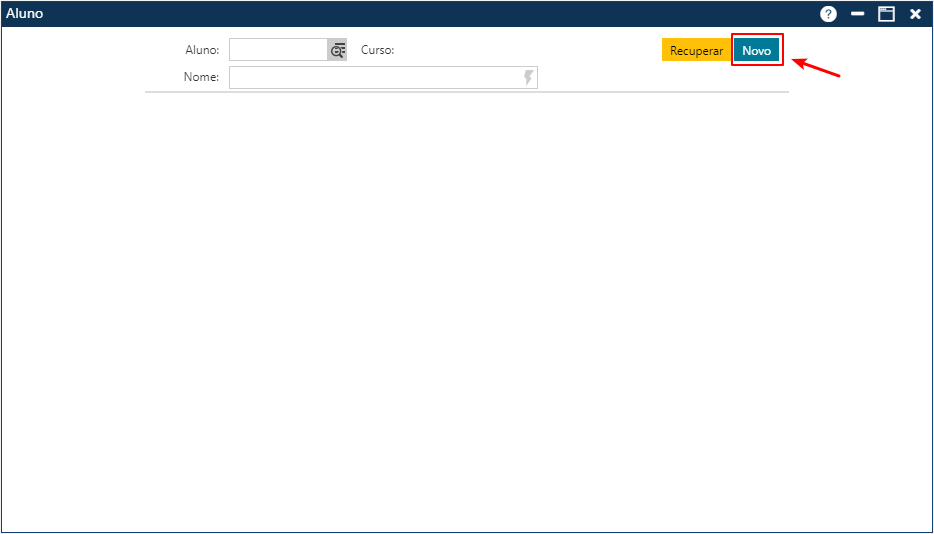Click the "Nome:" field label

(x=201, y=78)
